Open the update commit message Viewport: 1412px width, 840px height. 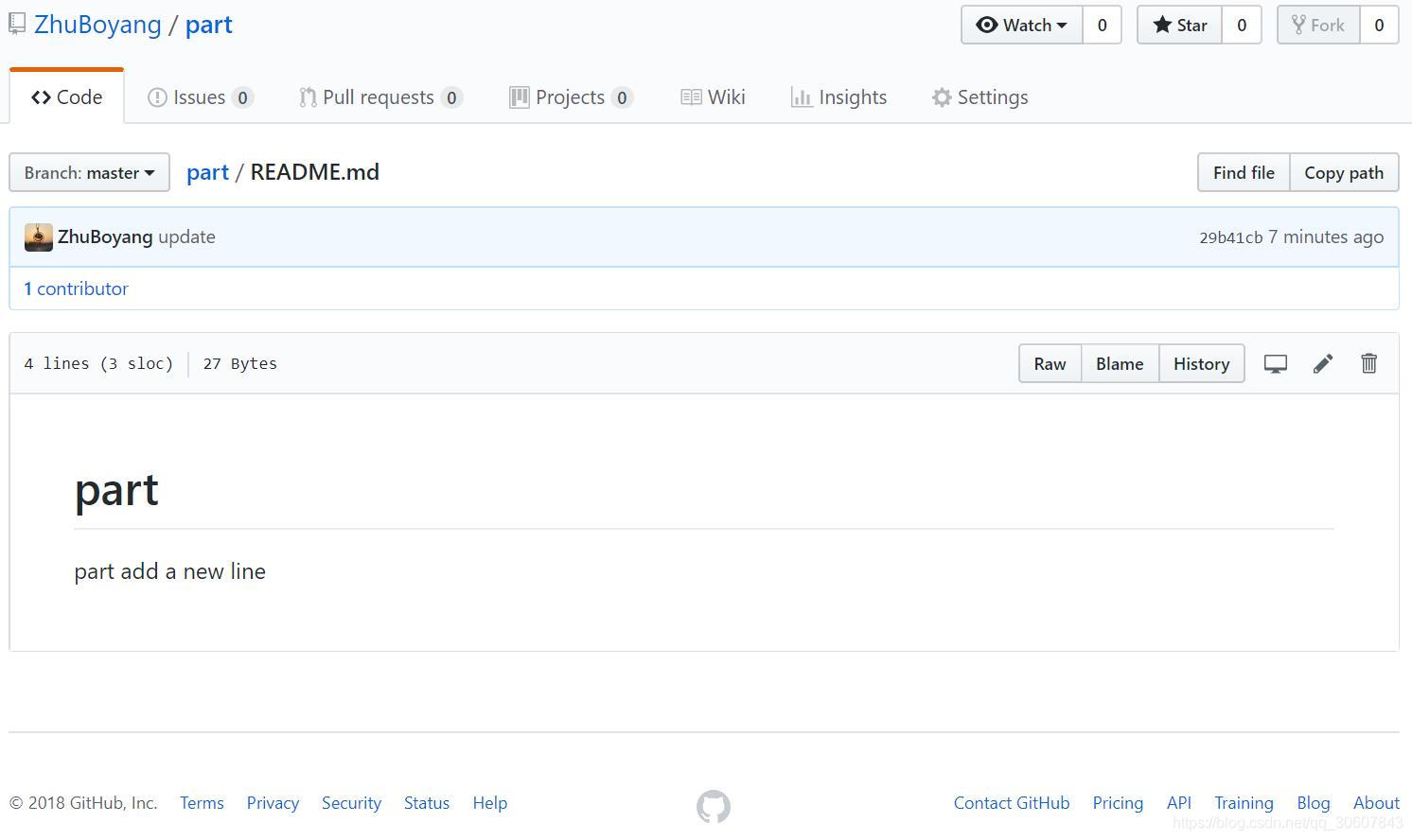pos(186,236)
